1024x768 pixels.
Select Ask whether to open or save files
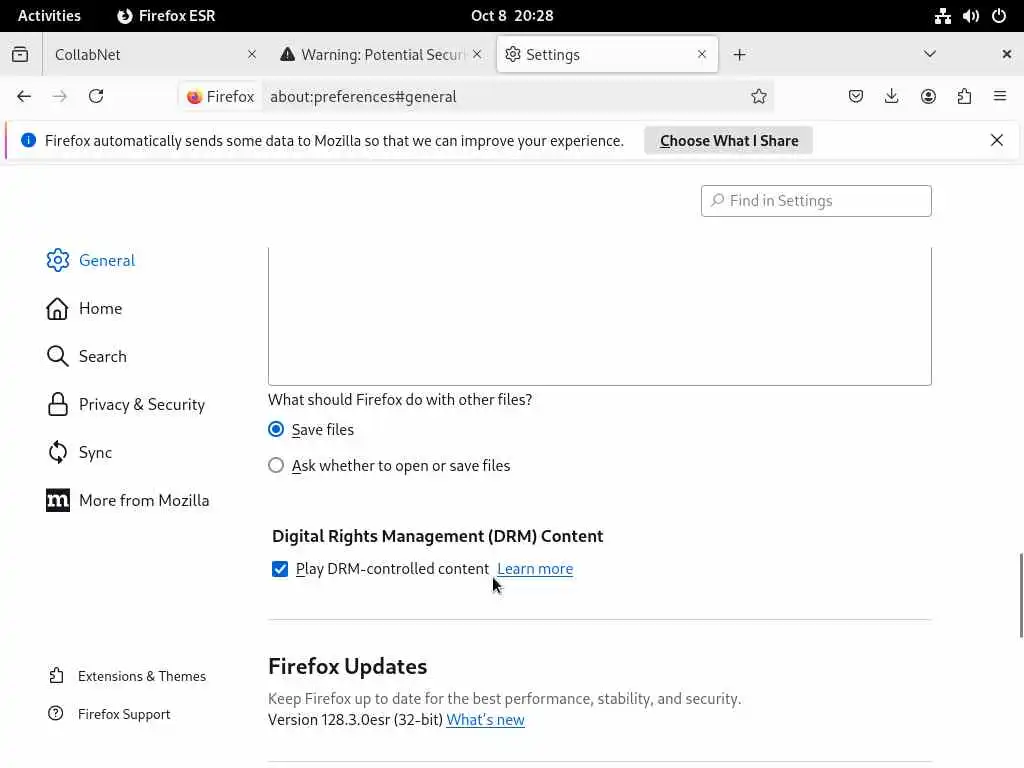coord(276,465)
